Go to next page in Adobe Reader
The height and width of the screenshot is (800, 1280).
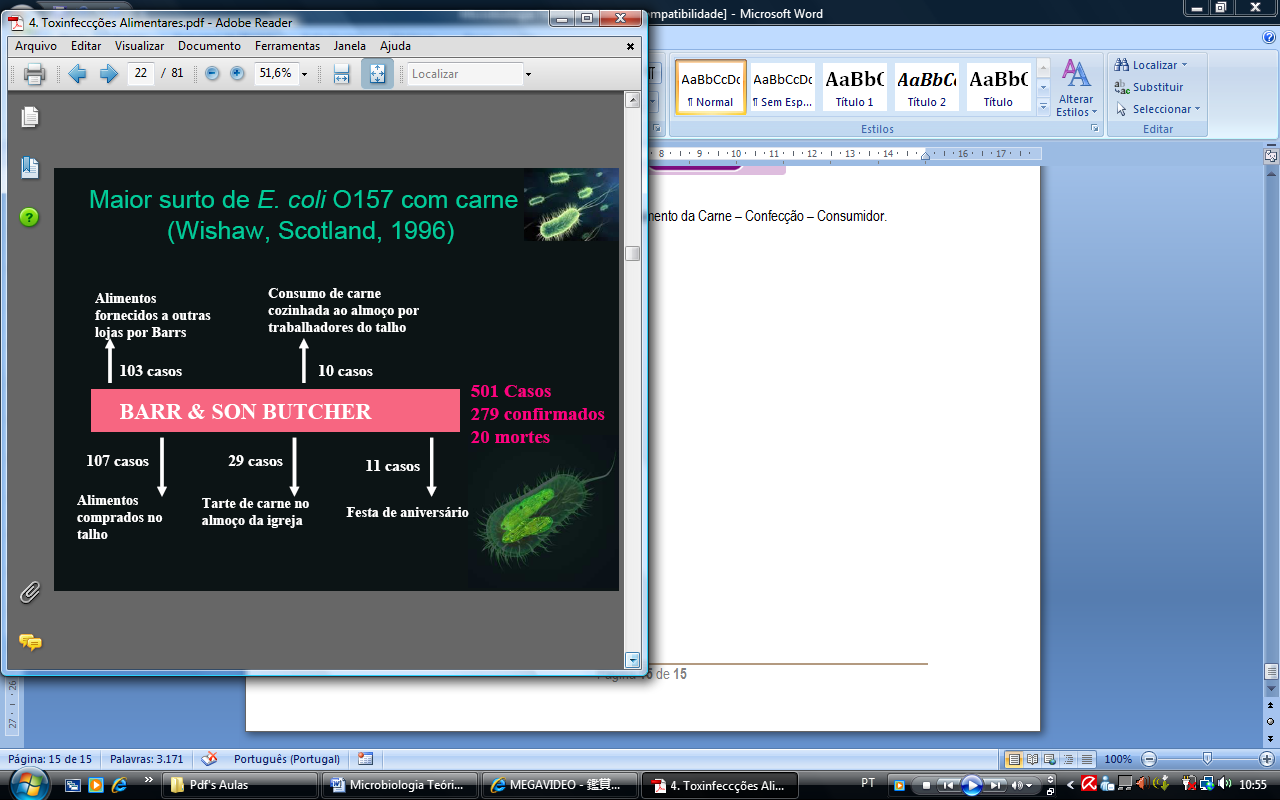(x=108, y=74)
